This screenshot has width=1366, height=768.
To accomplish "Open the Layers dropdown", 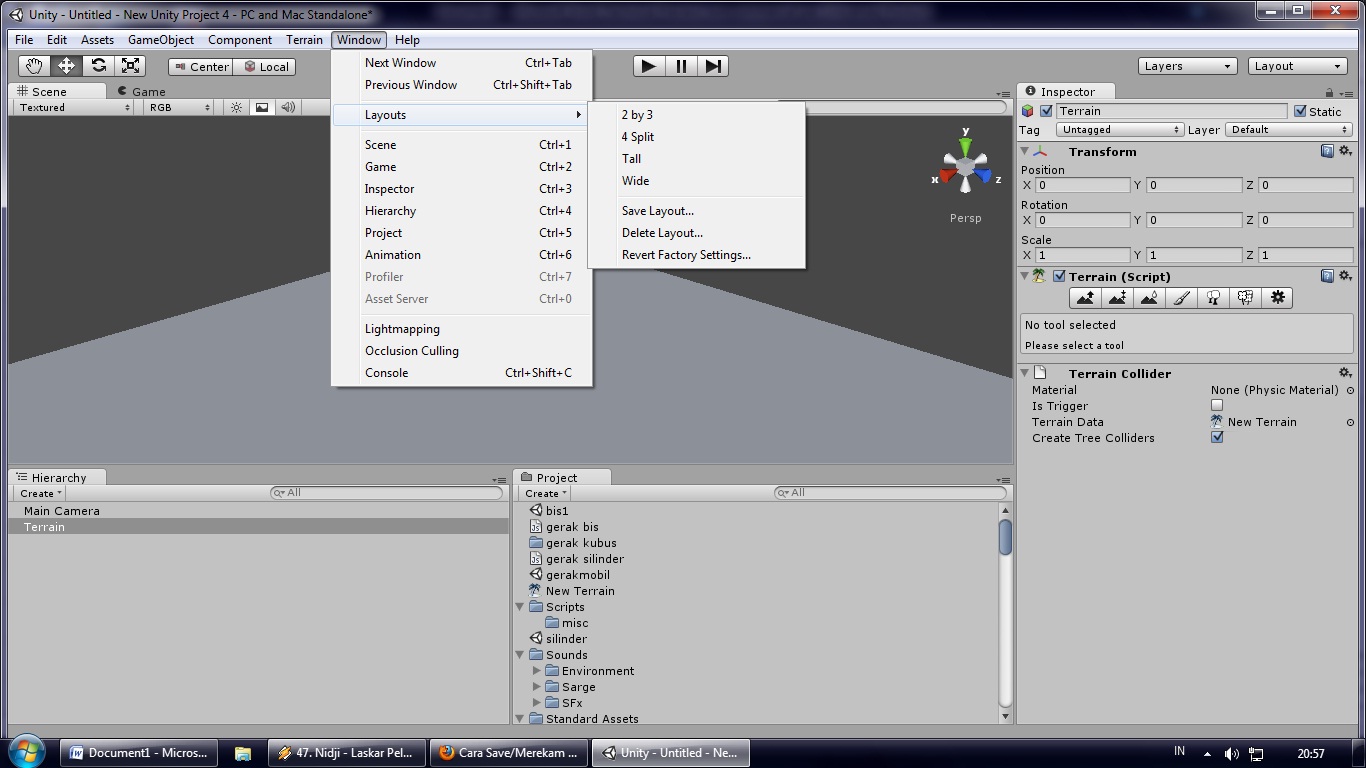I will [x=1188, y=66].
